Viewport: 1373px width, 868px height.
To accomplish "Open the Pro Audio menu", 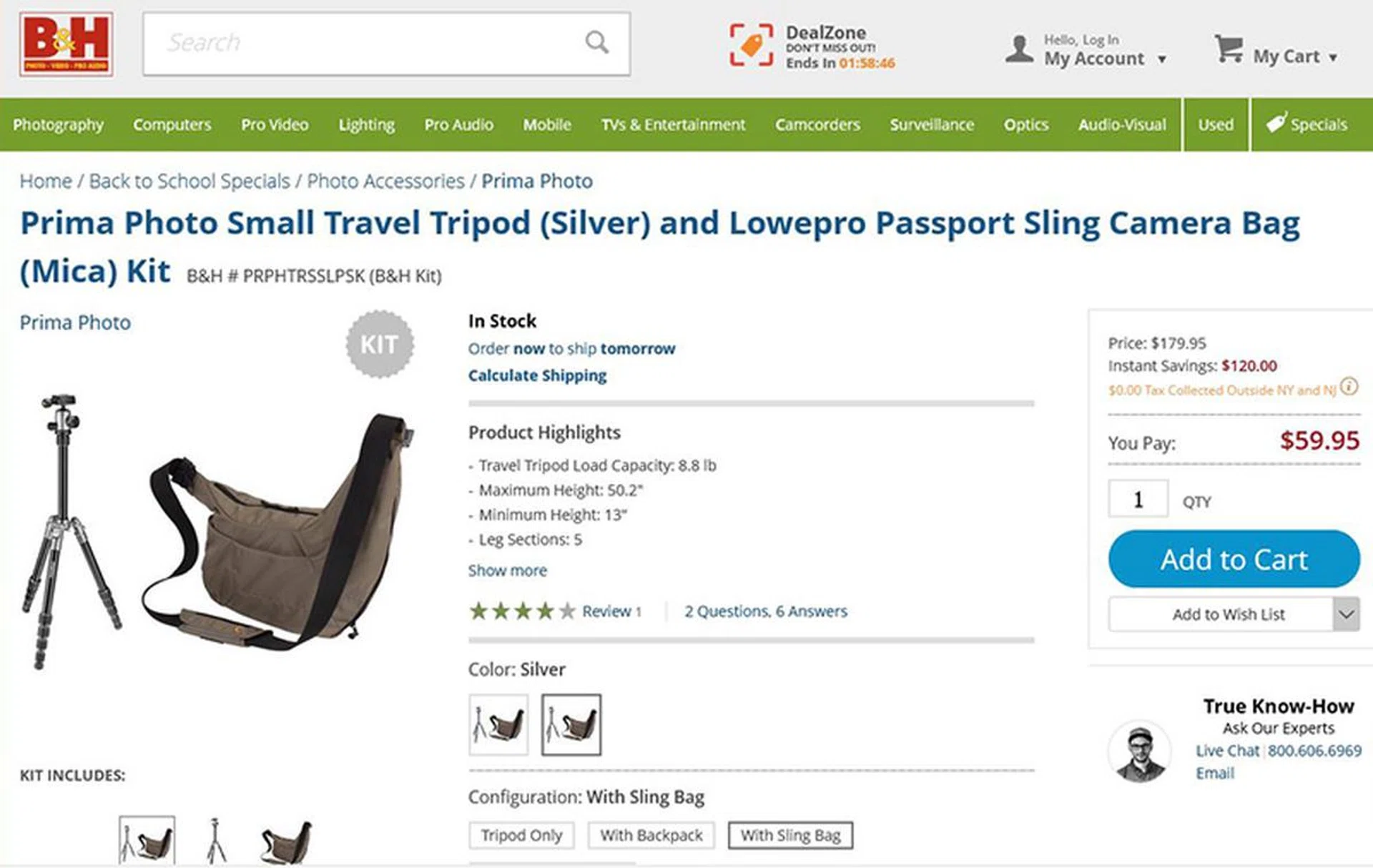I will (458, 124).
